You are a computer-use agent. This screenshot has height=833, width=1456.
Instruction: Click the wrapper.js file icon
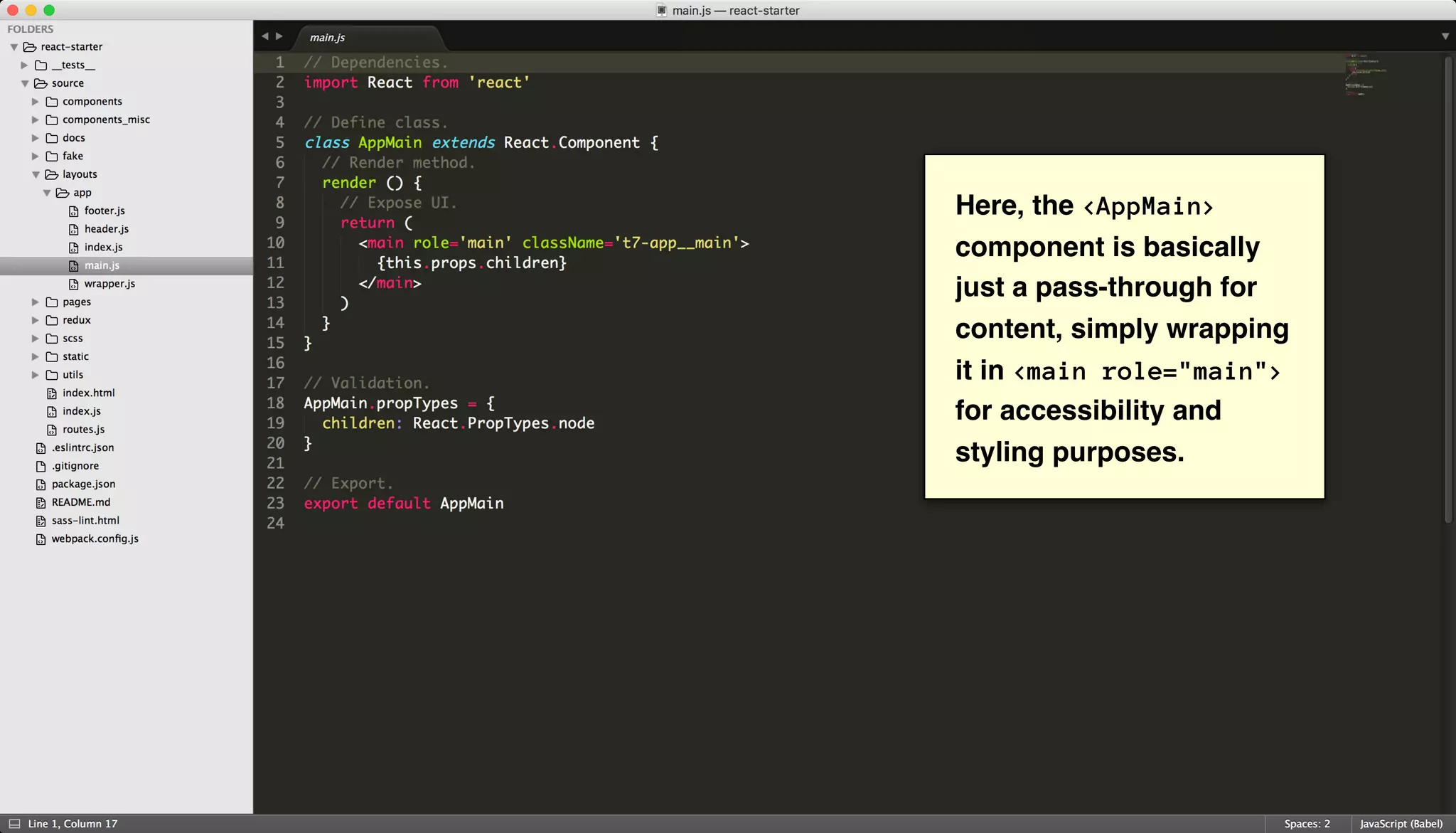tap(73, 284)
